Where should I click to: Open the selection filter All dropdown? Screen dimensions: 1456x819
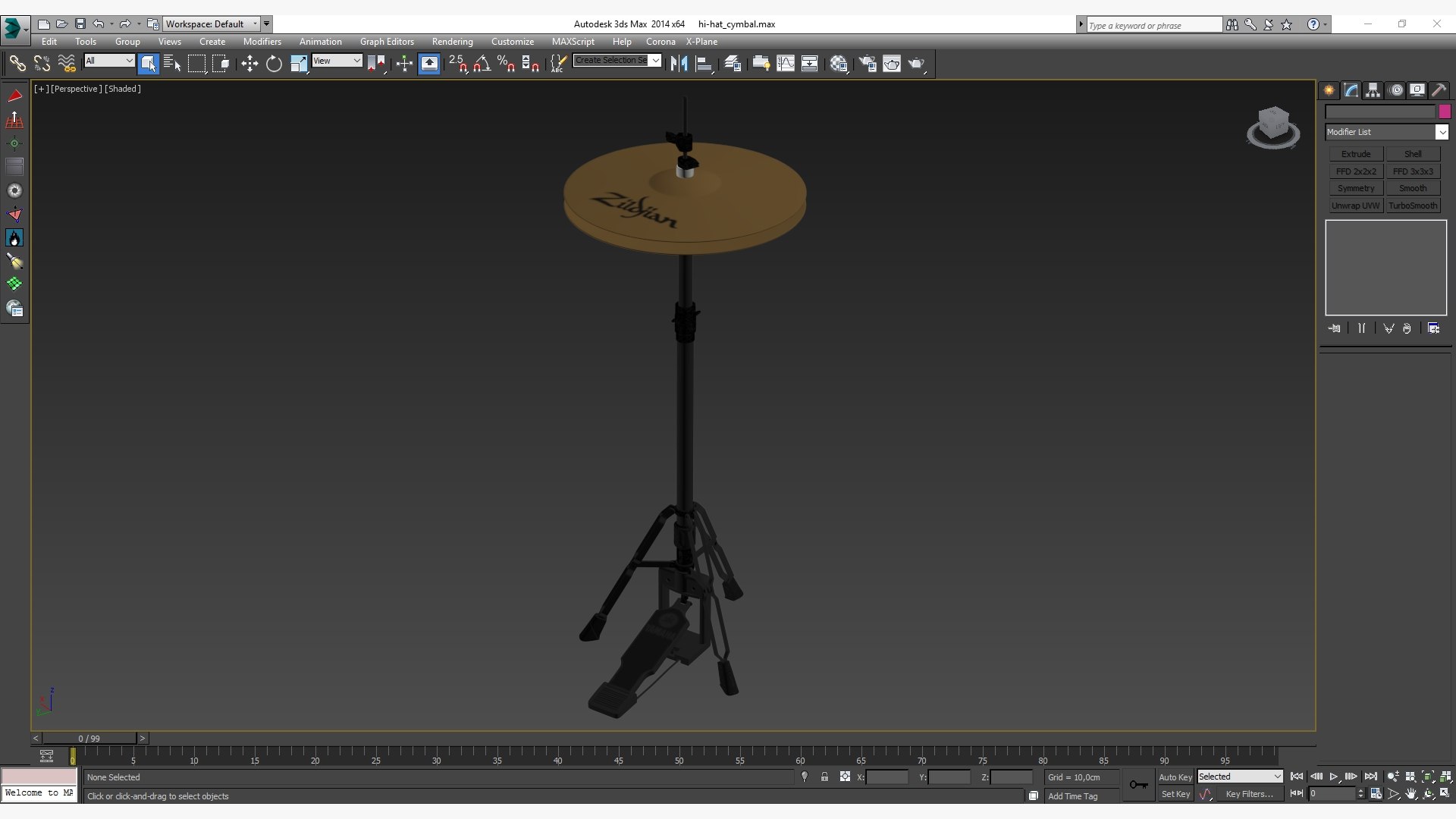(x=109, y=61)
